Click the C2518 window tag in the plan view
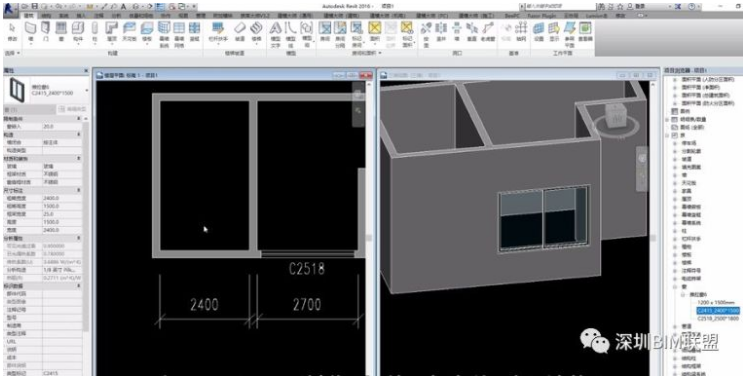The image size is (746, 383). pyautogui.click(x=307, y=269)
